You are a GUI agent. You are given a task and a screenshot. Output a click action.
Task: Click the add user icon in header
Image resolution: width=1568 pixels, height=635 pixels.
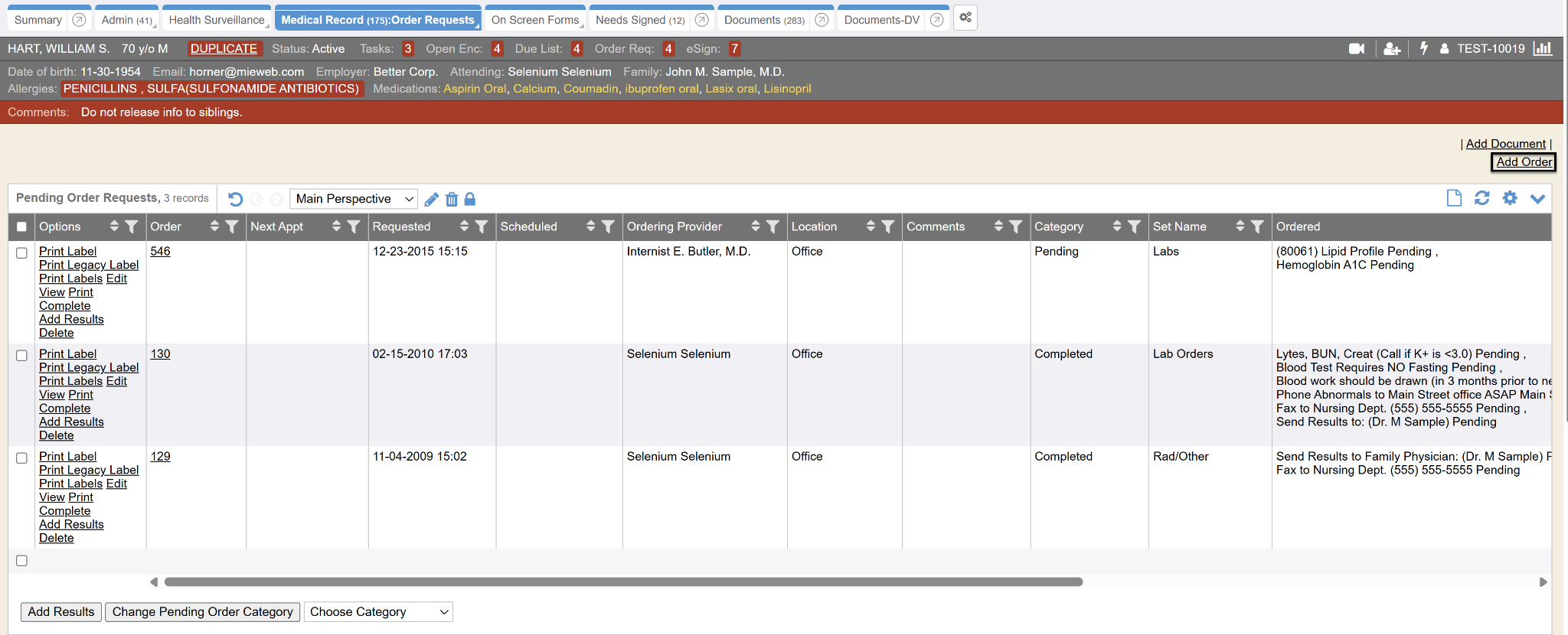pyautogui.click(x=1392, y=49)
